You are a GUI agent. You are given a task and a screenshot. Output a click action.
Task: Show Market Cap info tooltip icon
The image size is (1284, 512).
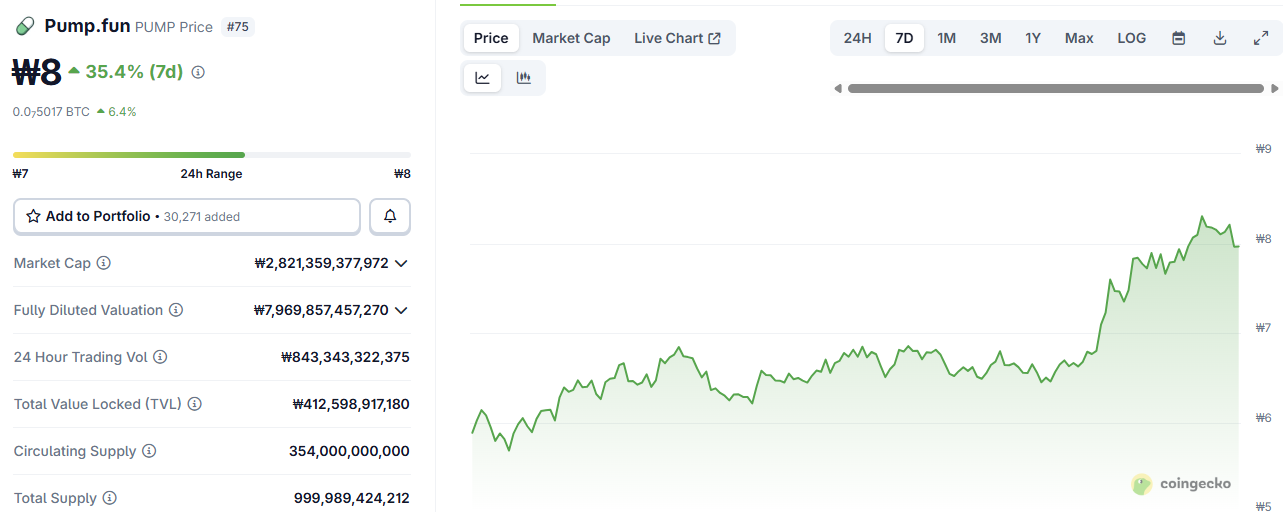click(x=104, y=263)
